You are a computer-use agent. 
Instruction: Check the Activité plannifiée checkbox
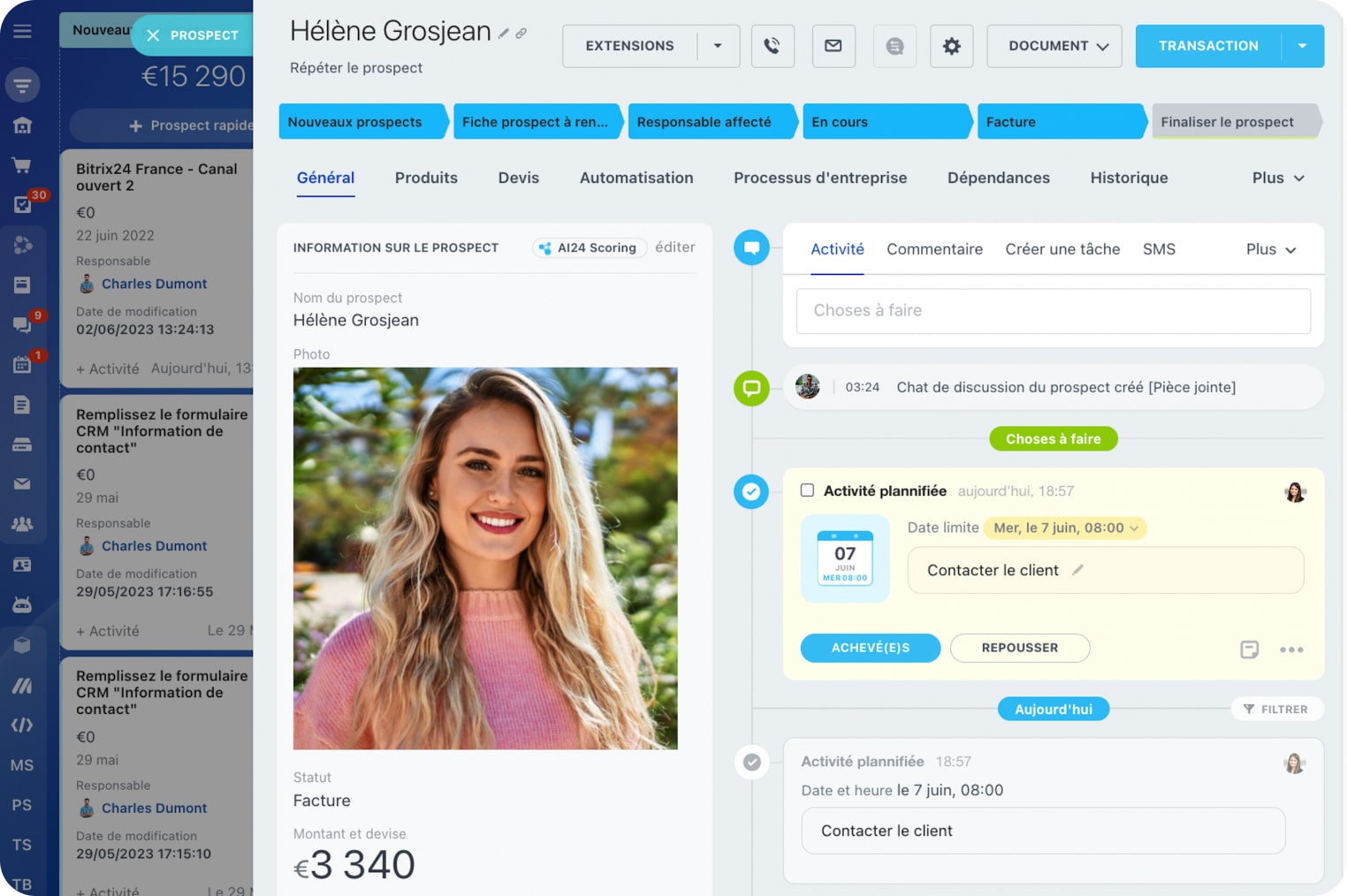pyautogui.click(x=807, y=490)
